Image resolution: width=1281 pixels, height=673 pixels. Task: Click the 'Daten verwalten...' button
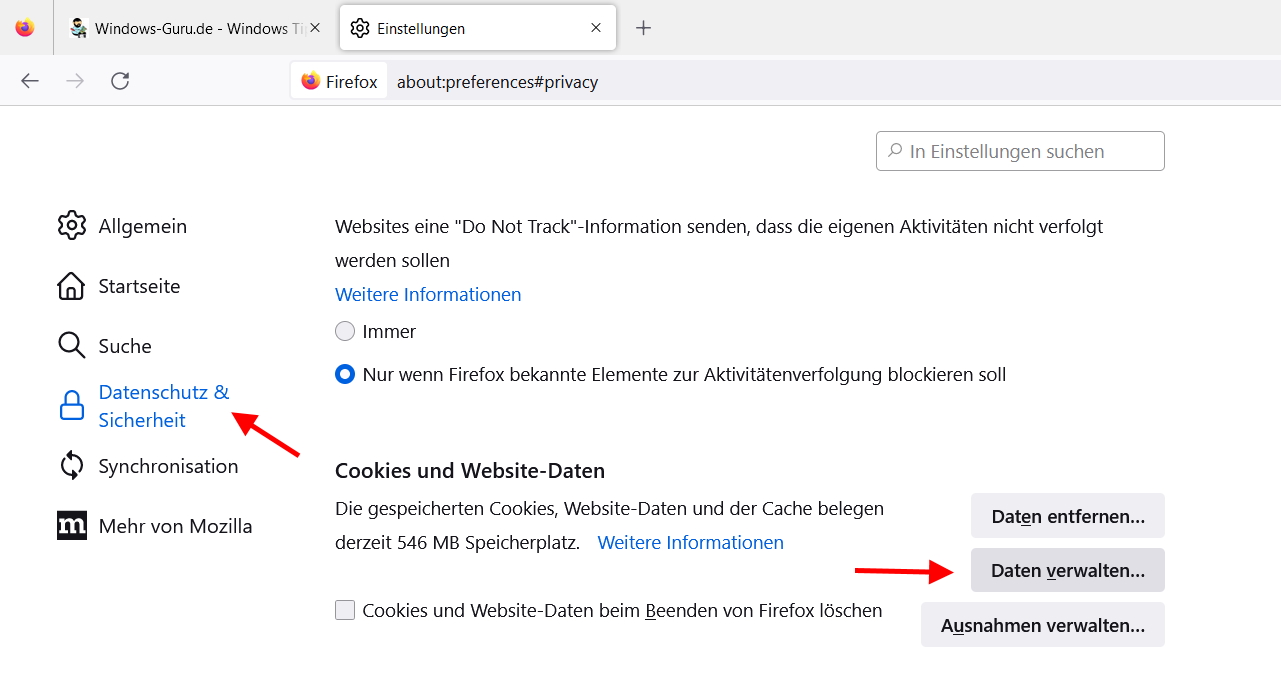pyautogui.click(x=1067, y=569)
